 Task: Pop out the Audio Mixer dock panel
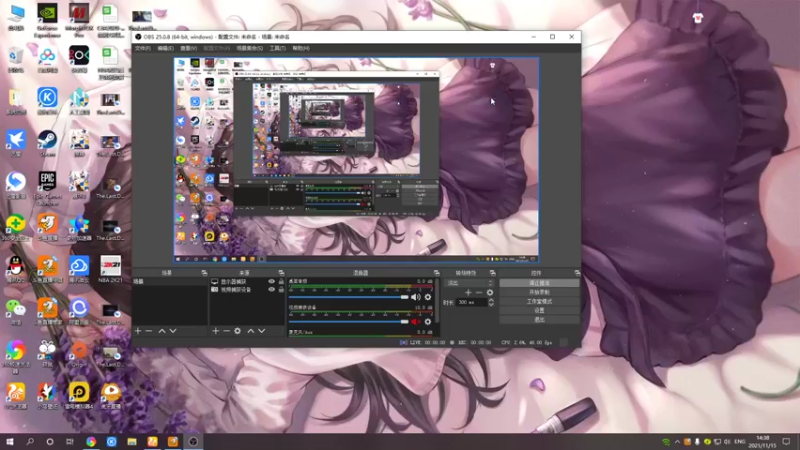(436, 273)
